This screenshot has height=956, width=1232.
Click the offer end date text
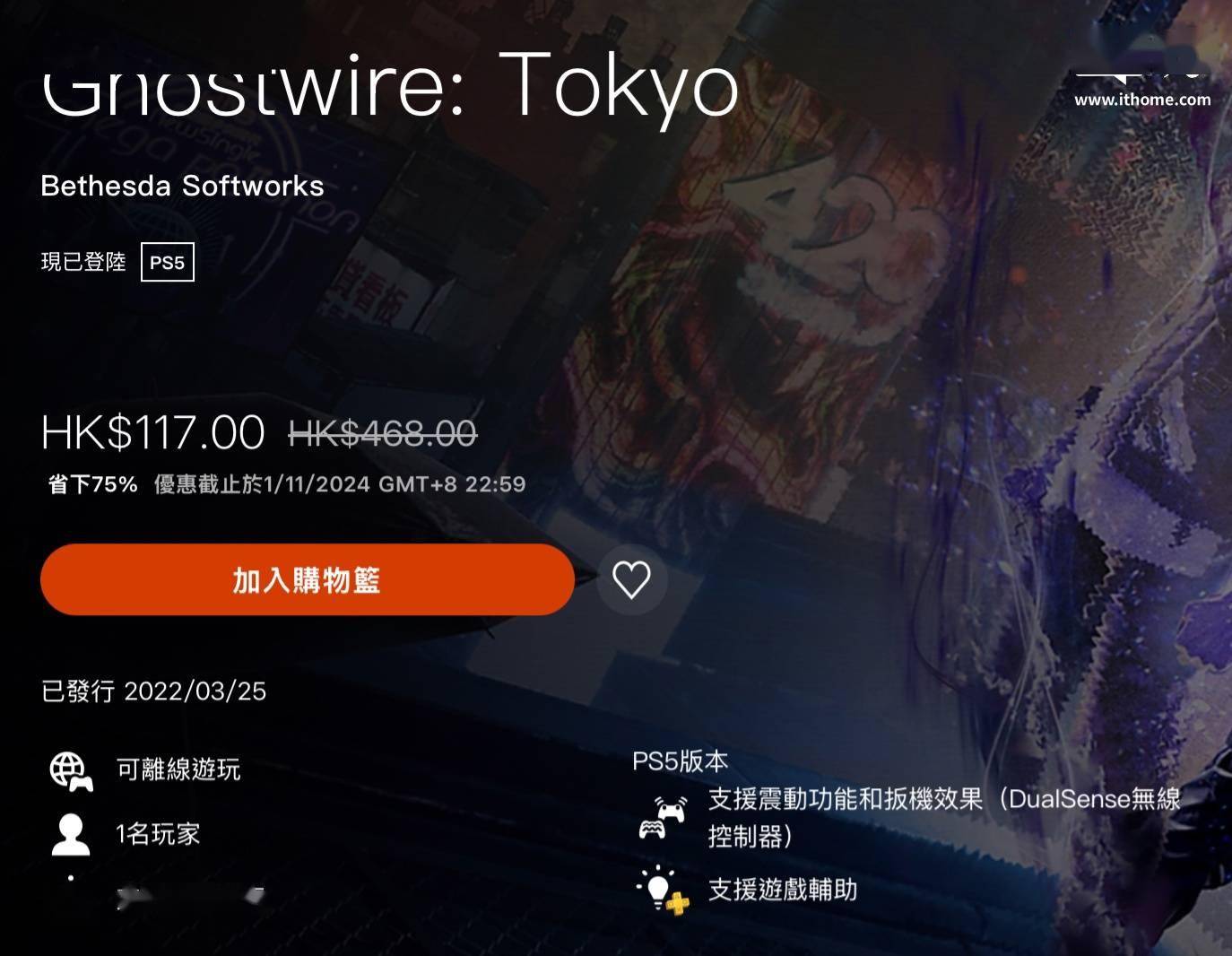(x=340, y=484)
